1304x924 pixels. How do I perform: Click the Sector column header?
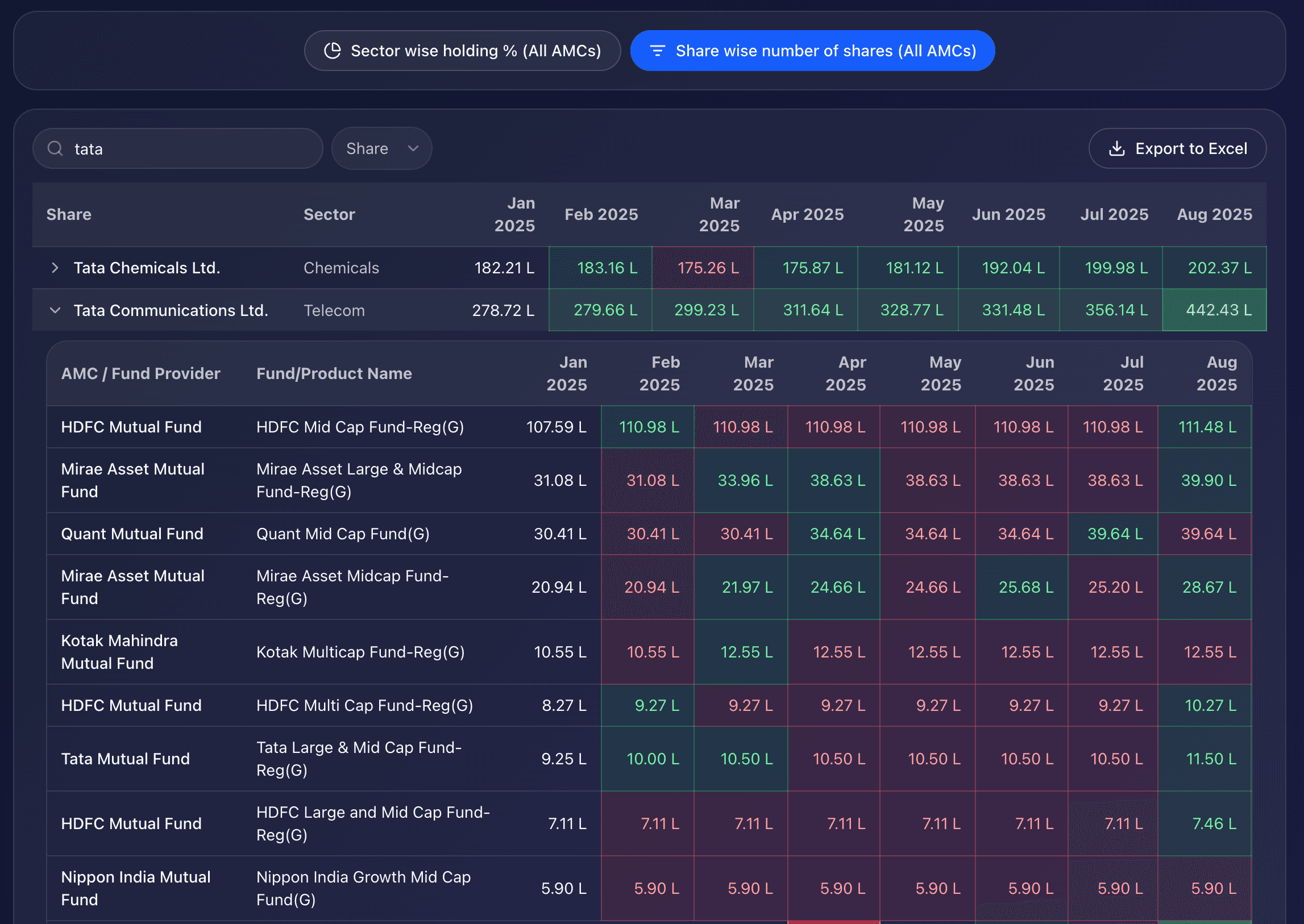point(329,214)
